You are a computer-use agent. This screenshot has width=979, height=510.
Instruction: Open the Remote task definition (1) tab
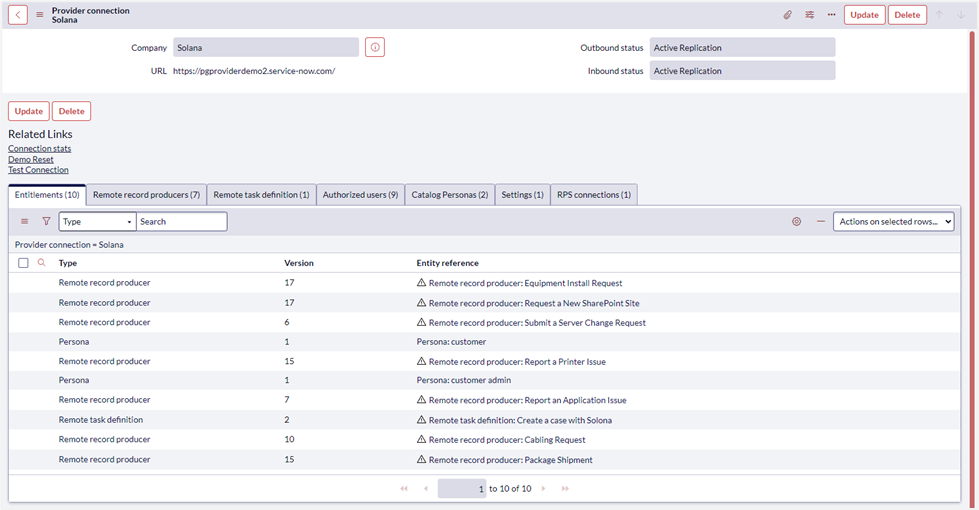pos(261,195)
